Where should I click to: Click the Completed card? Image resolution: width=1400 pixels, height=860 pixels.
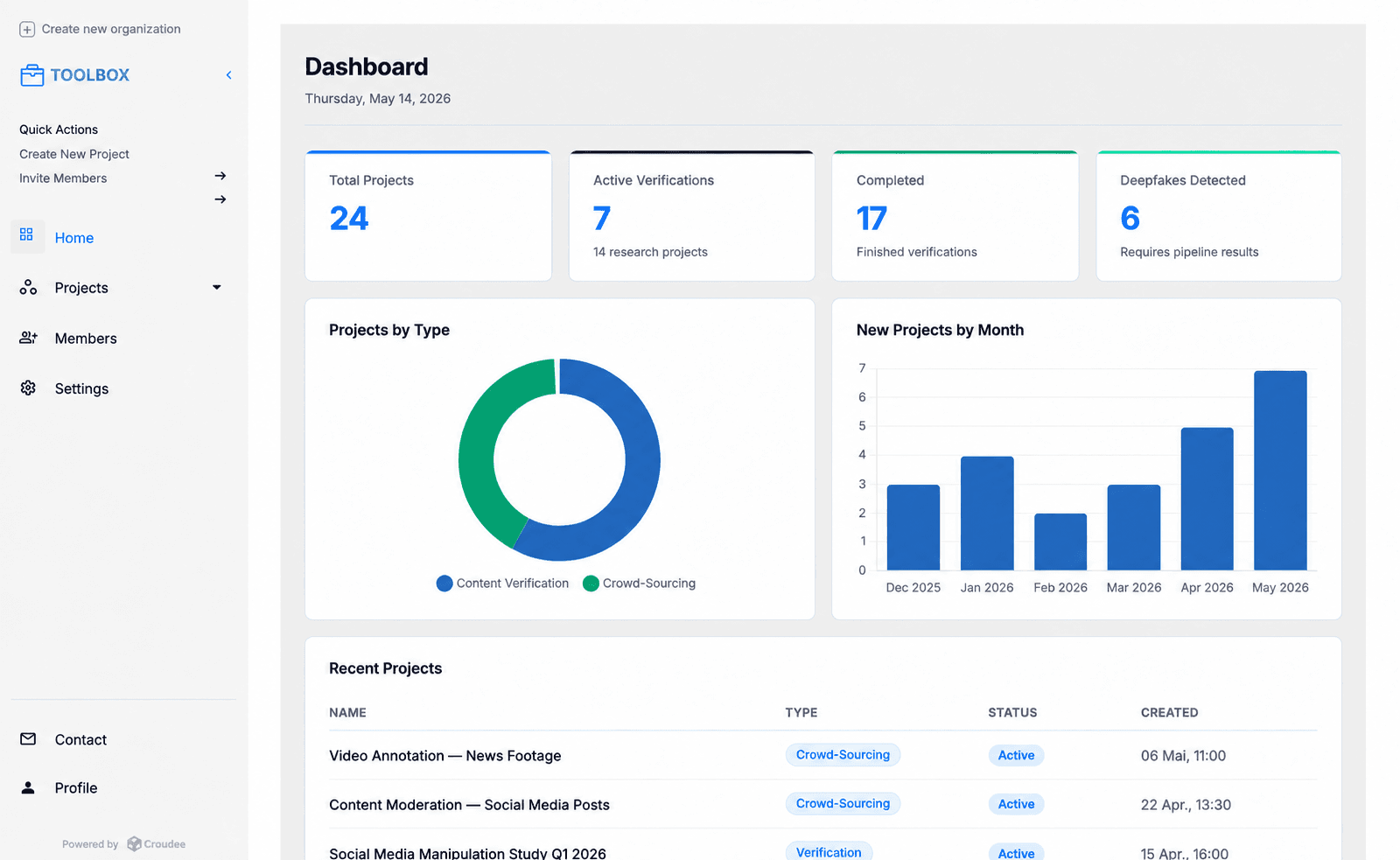point(955,216)
